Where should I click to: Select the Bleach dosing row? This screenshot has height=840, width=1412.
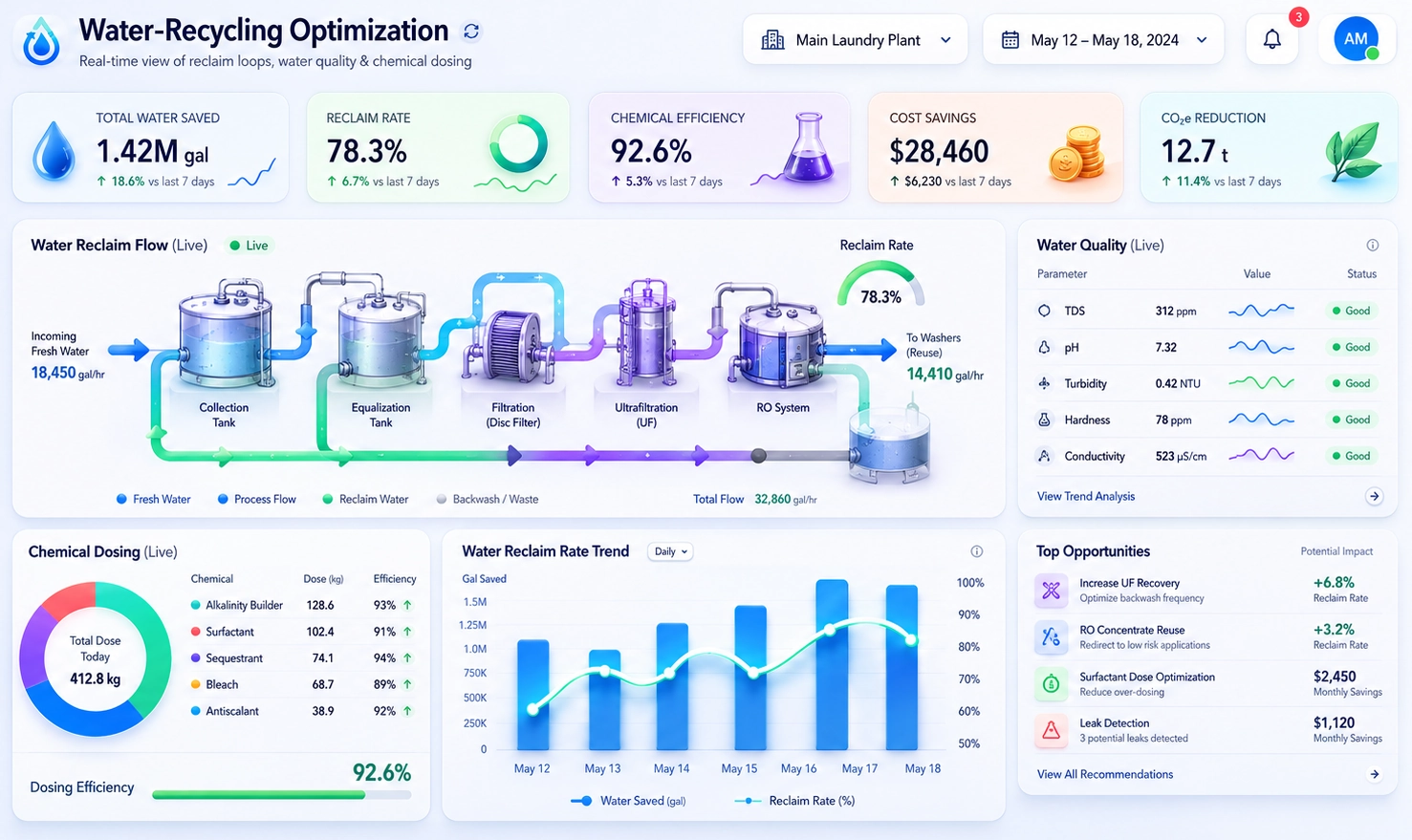pyautogui.click(x=304, y=684)
